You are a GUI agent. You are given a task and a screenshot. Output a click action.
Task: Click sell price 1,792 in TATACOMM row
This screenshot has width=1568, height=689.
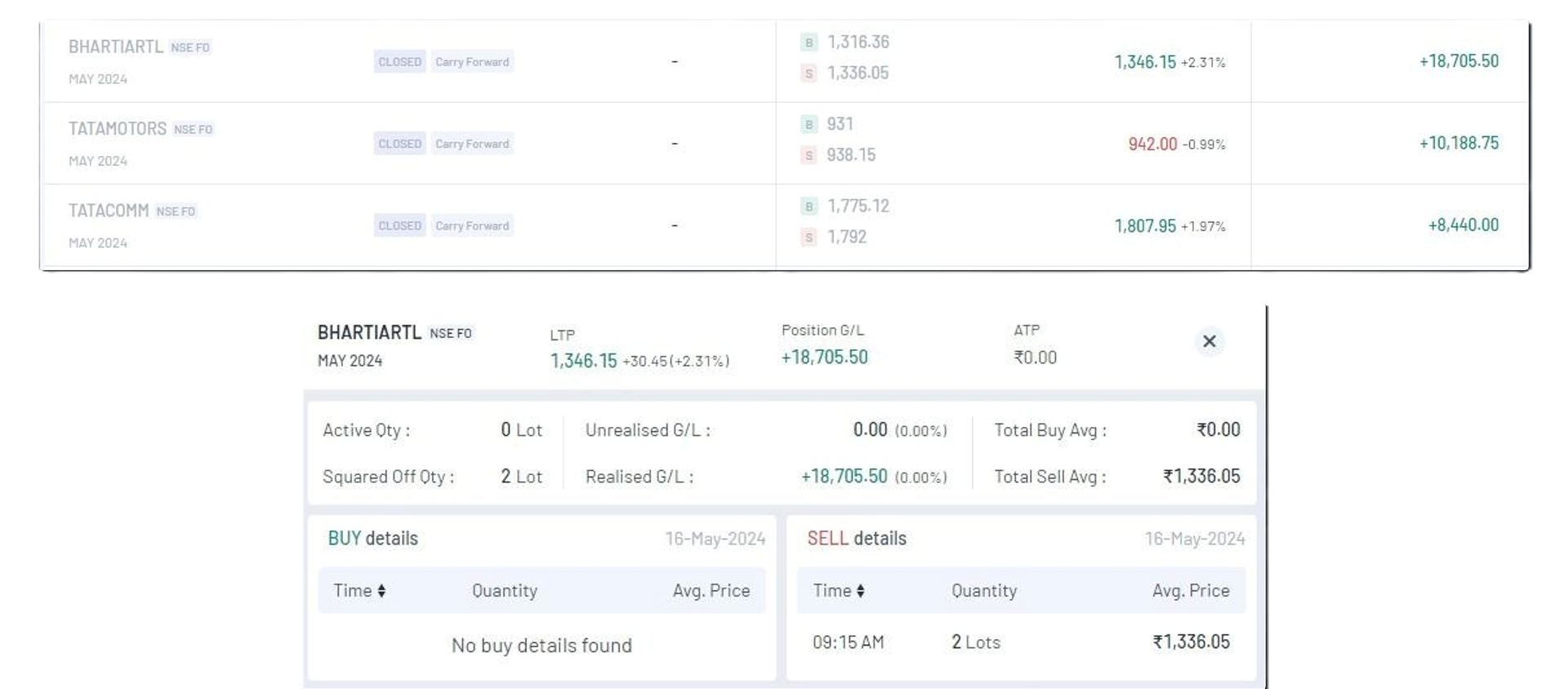(x=847, y=238)
